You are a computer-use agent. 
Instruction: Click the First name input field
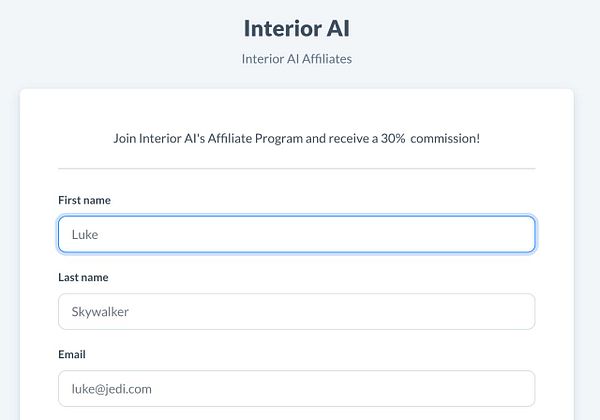[296, 234]
